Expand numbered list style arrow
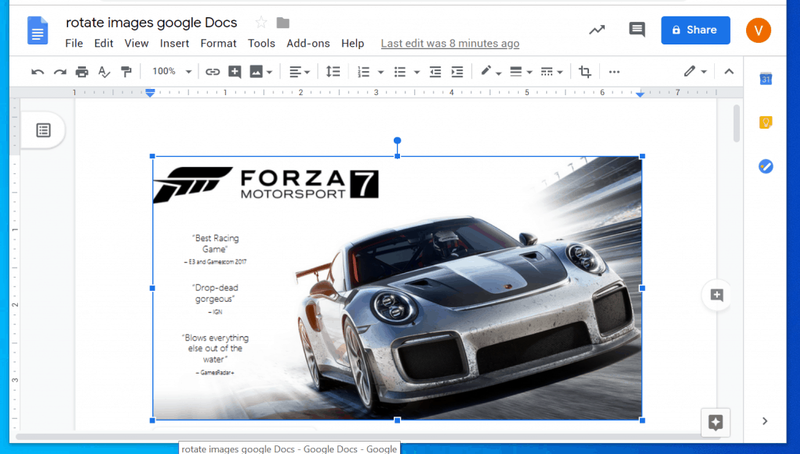800x454 pixels. [381, 72]
